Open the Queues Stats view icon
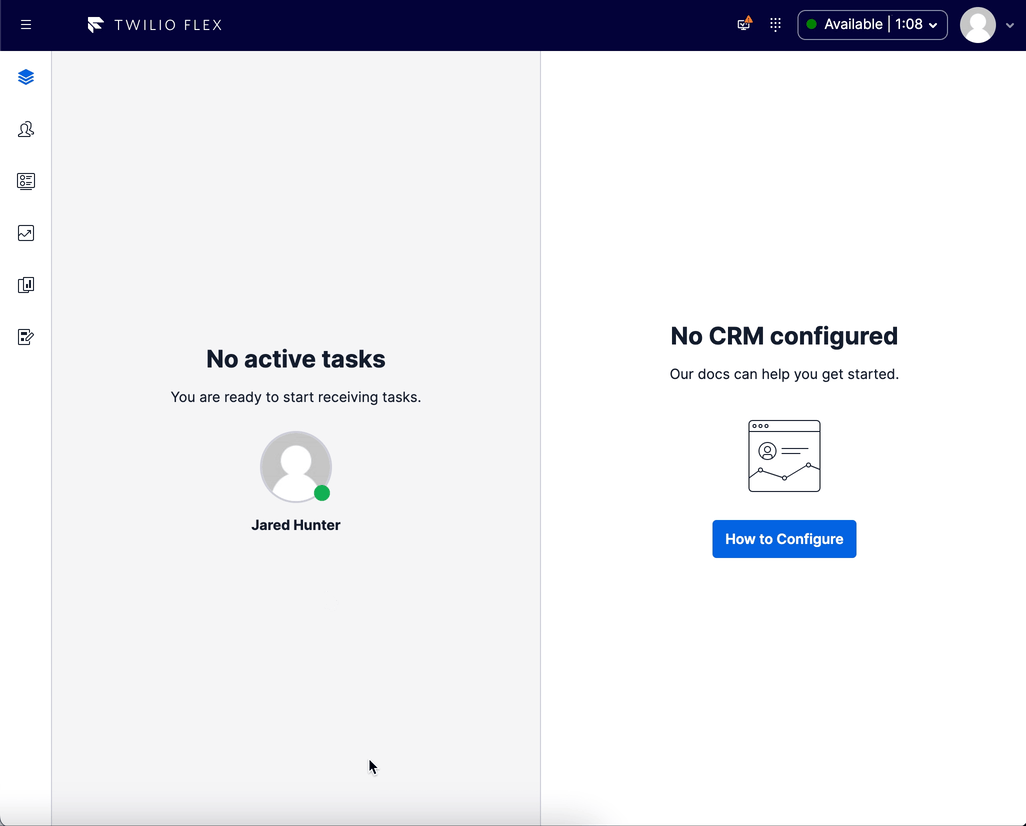Viewport: 1026px width, 826px height. pyautogui.click(x=25, y=181)
